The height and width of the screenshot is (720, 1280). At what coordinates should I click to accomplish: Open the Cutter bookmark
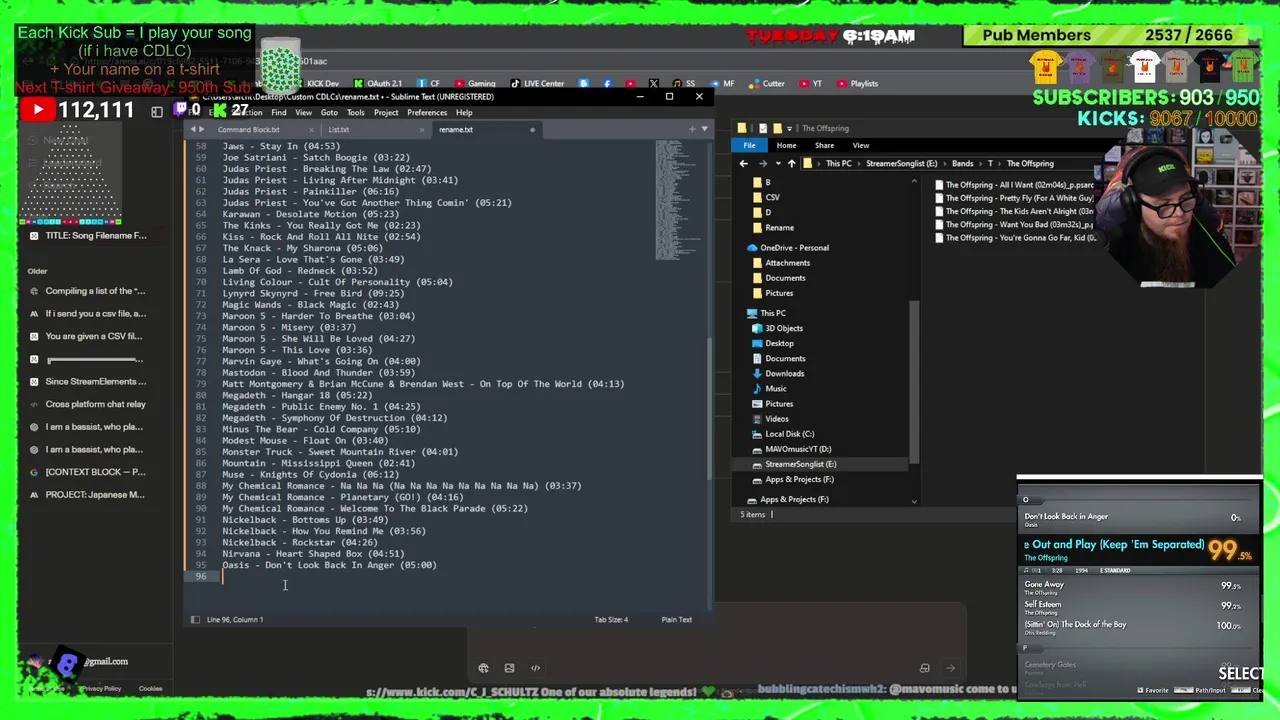coord(766,84)
